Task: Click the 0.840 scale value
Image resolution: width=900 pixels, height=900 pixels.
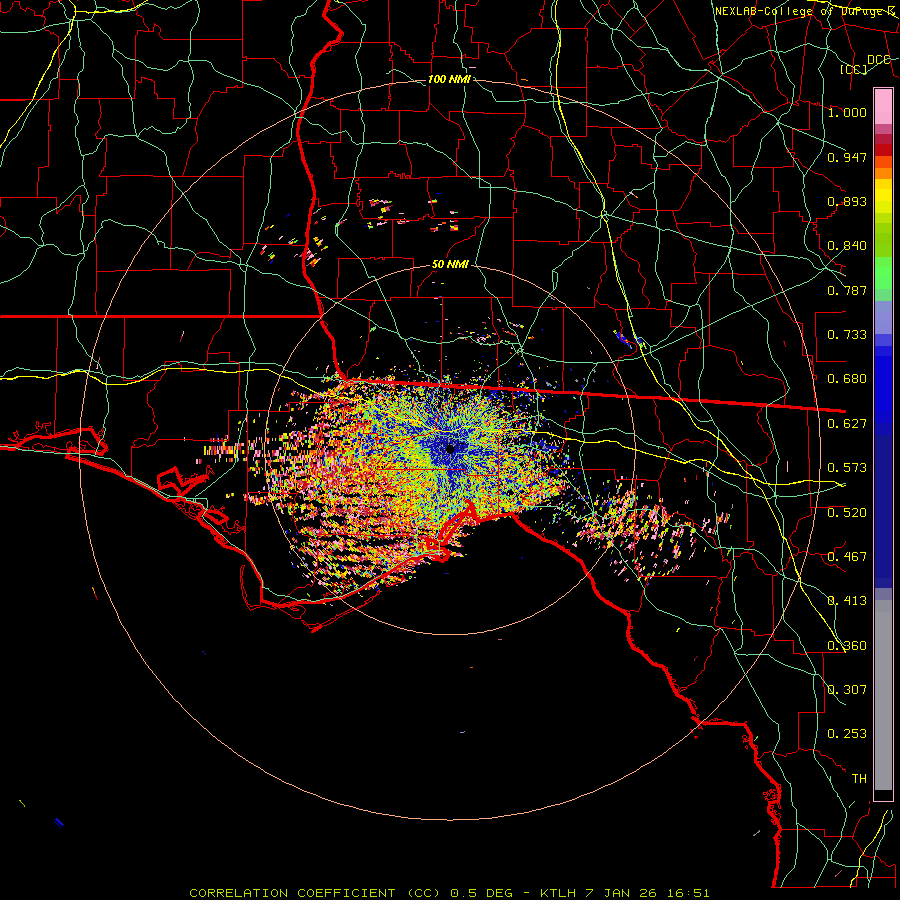Action: point(847,246)
